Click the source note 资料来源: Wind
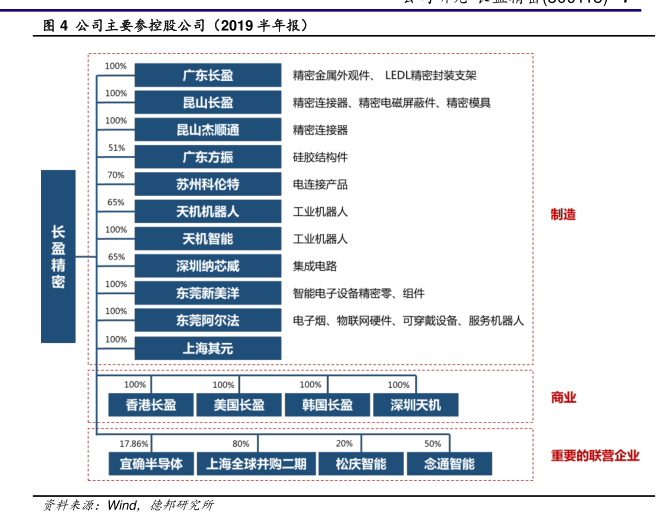The height and width of the screenshot is (522, 657). (128, 505)
